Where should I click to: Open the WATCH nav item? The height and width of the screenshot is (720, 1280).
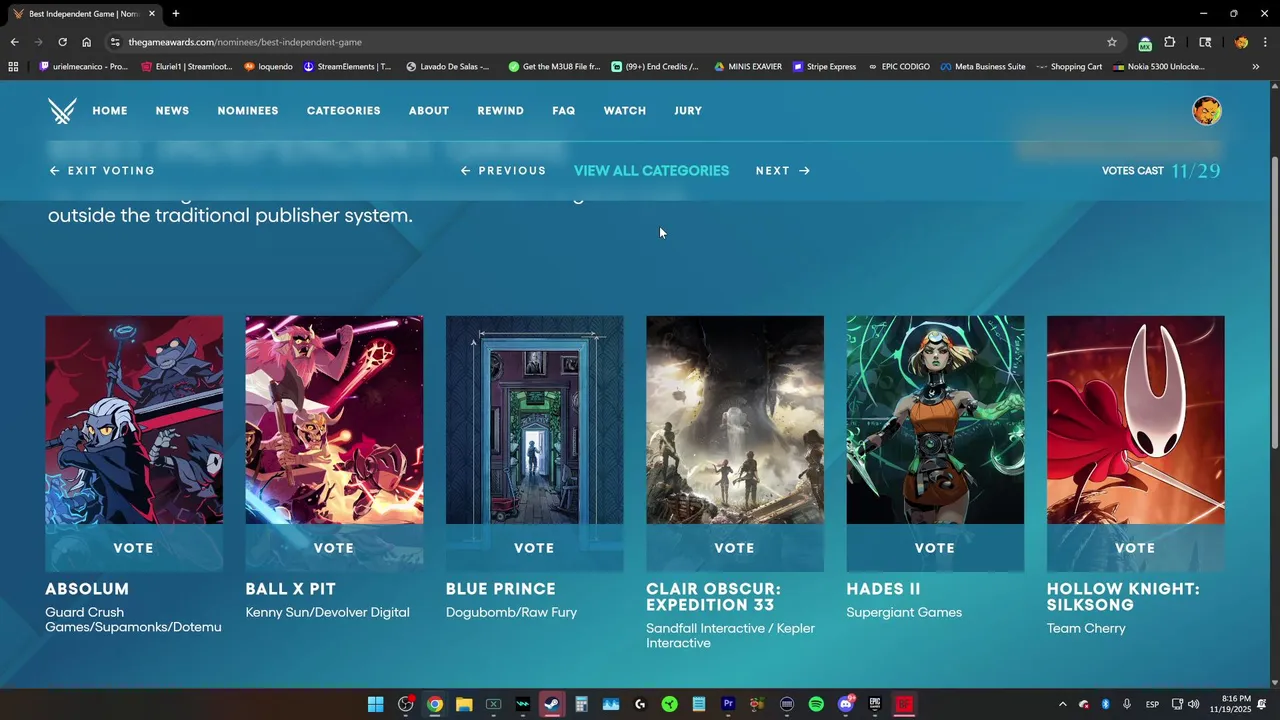(x=625, y=111)
